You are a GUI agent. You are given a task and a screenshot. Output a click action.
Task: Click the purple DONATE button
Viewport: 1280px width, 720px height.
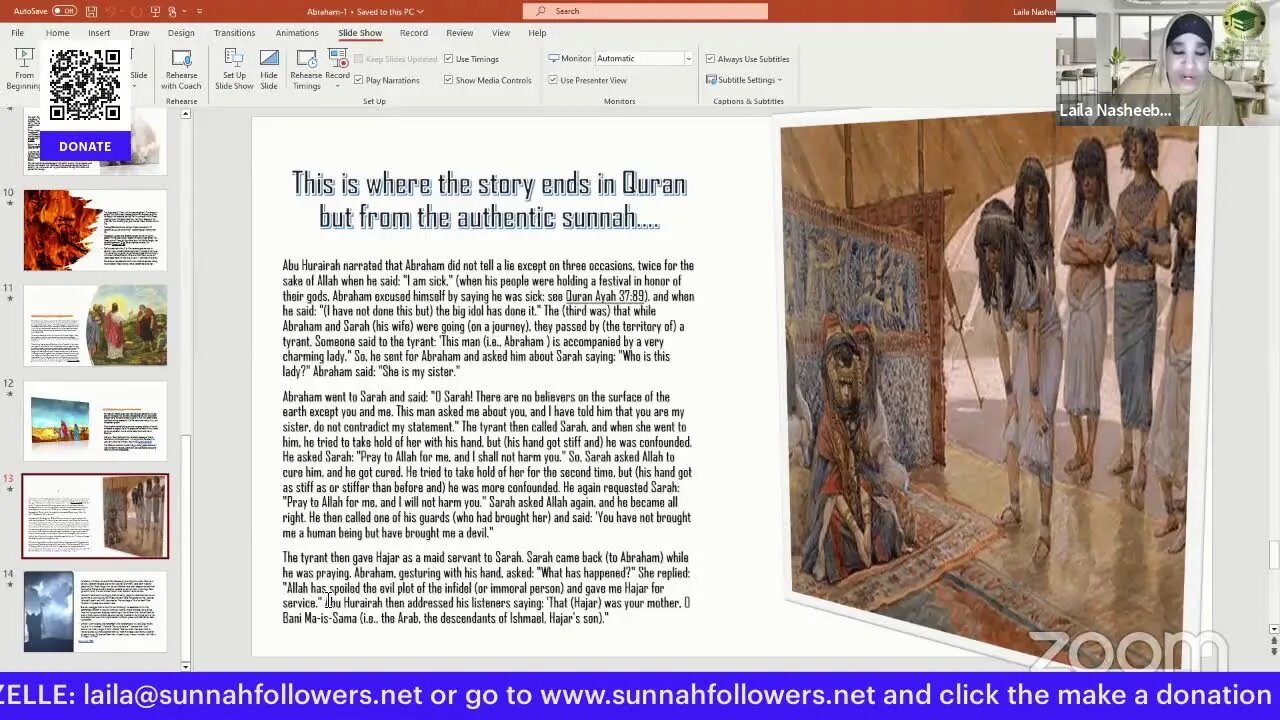pyautogui.click(x=85, y=146)
